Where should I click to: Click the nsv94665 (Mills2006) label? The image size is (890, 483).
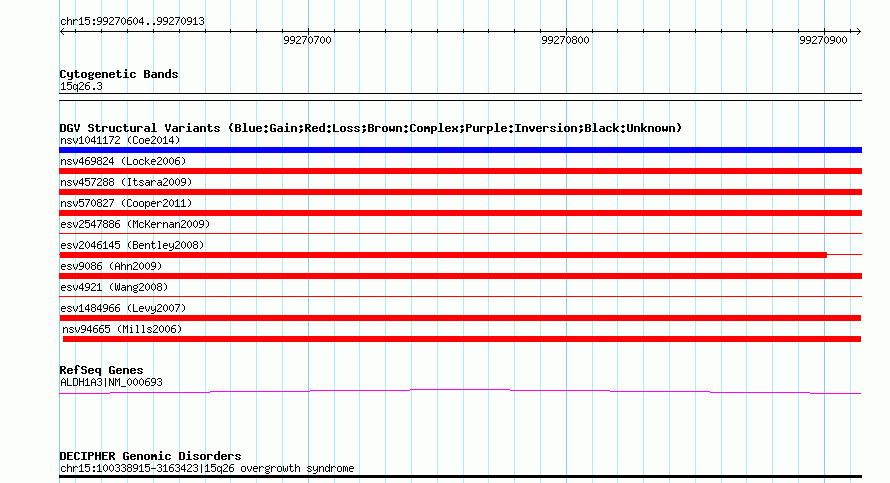coord(122,329)
